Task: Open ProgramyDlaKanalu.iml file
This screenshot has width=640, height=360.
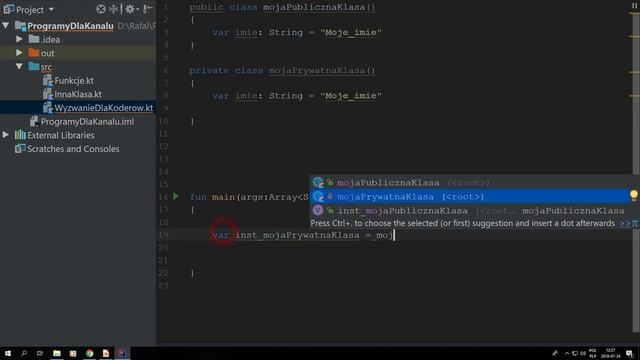Action: 87,122
